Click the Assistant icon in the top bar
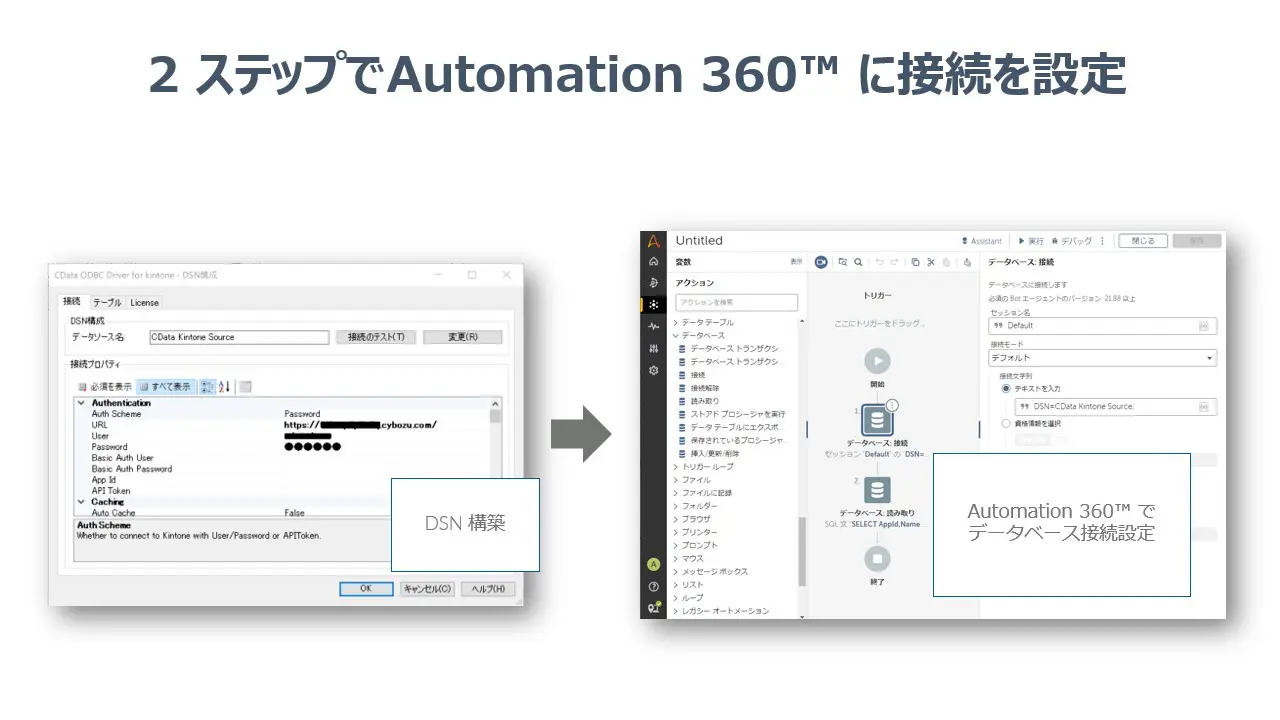The width and height of the screenshot is (1280, 720). (965, 240)
